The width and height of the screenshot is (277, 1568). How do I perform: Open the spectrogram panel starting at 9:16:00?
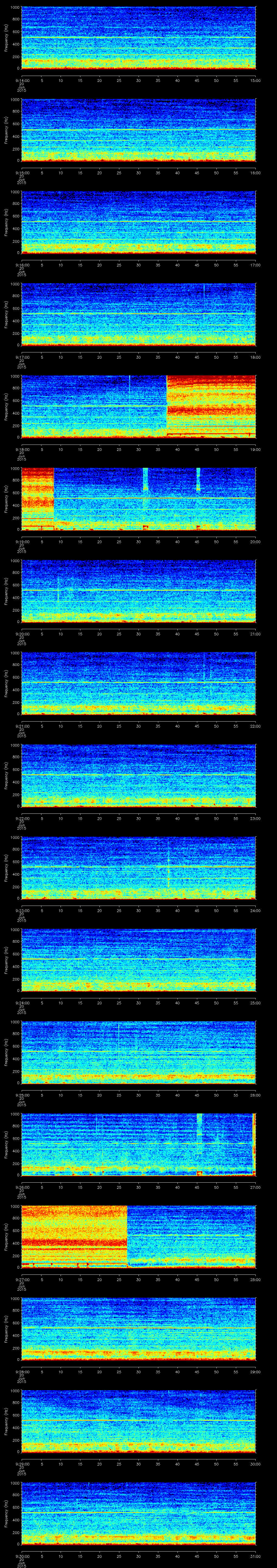pyautogui.click(x=138, y=222)
